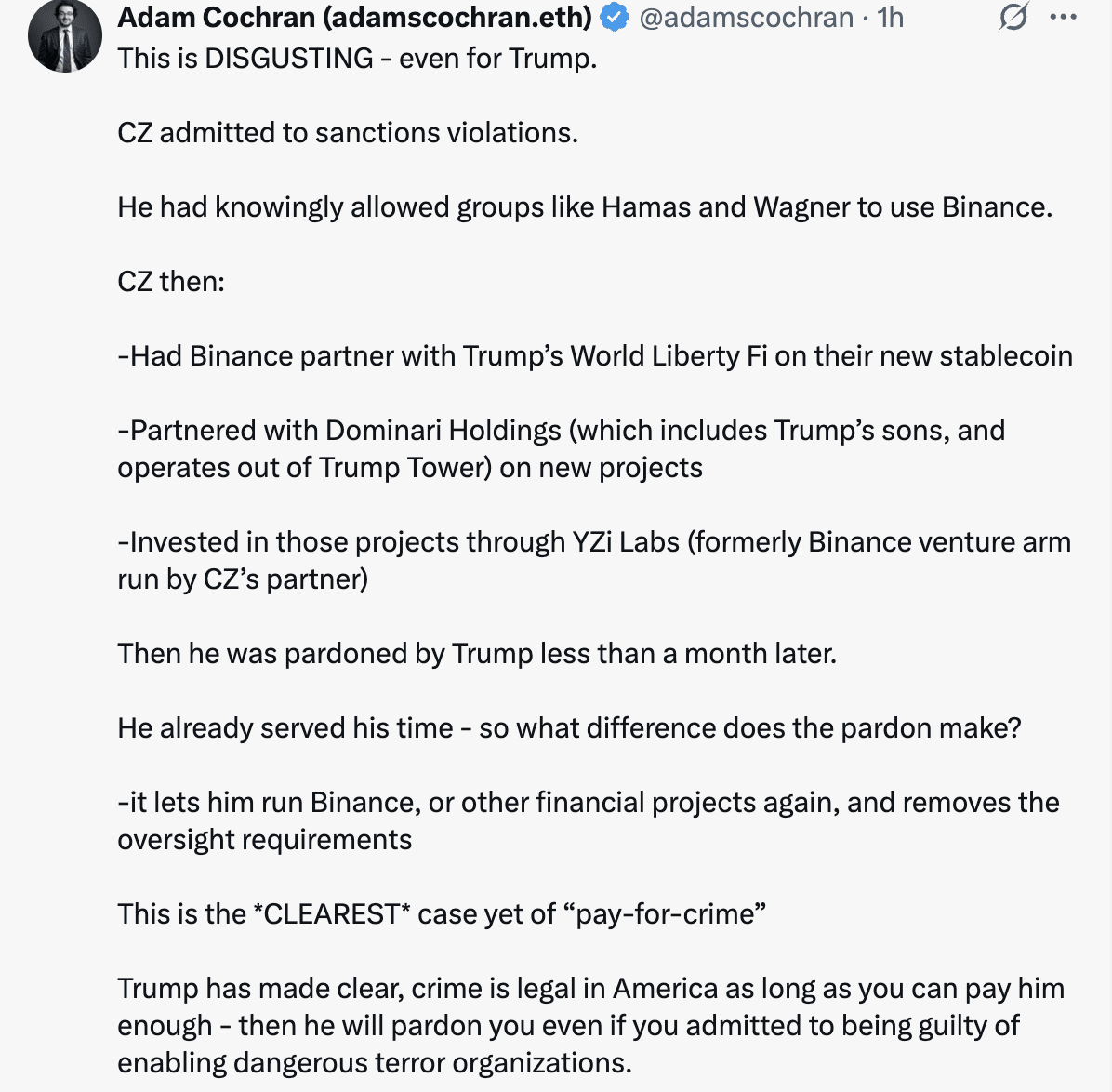Click the line "Then he was pardoned by Trump"

[477, 653]
